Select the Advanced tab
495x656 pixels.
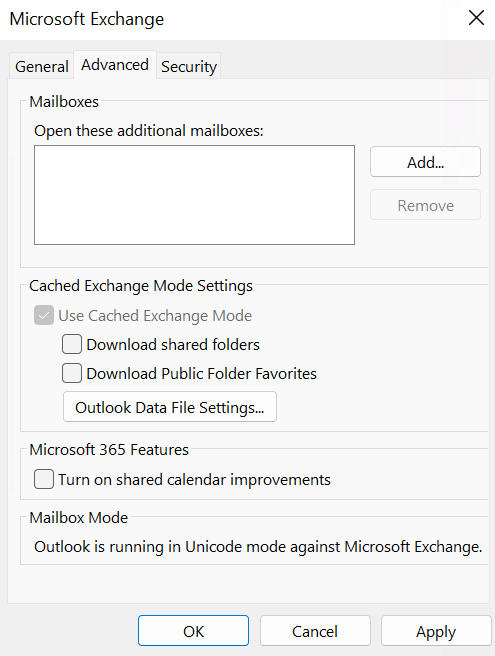click(115, 65)
